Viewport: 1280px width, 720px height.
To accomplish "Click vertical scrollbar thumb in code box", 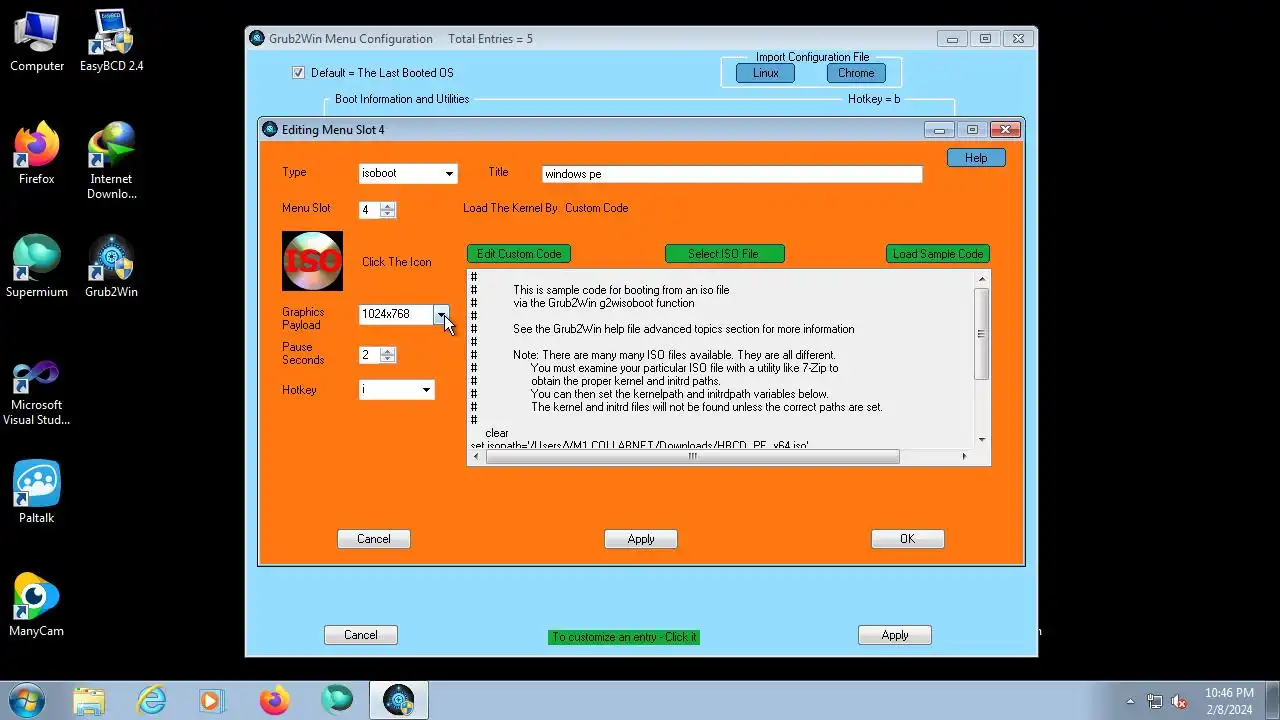I will pos(981,334).
